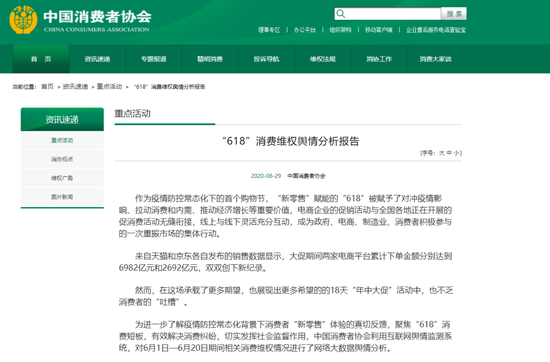Click 资讯速递 in the breadcrumb trail

75,87
